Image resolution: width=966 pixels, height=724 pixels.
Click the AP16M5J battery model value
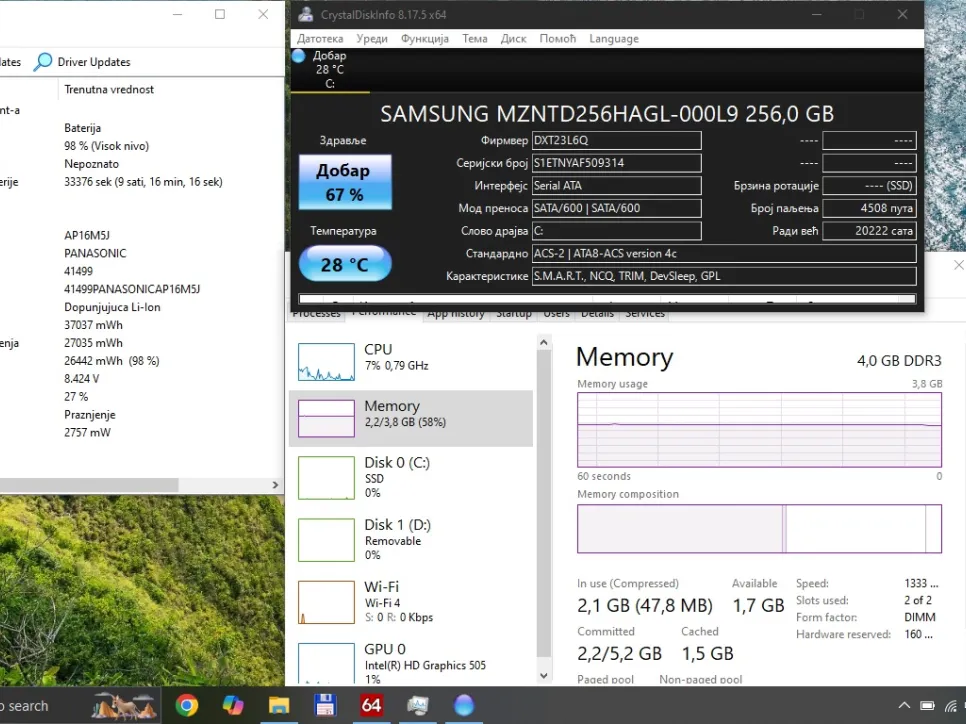point(87,235)
